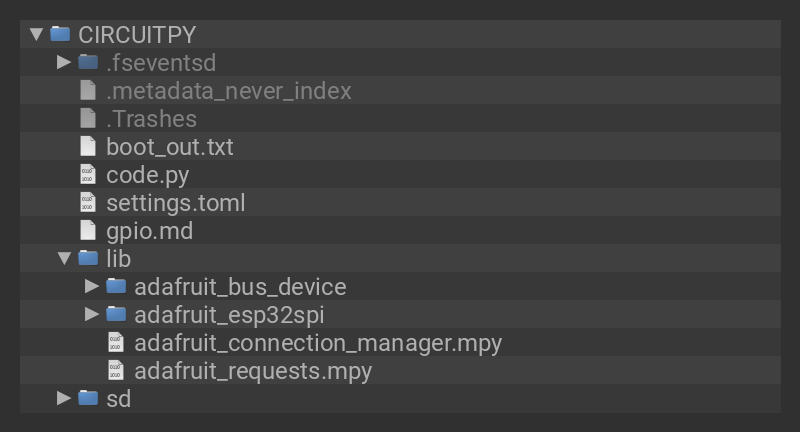
Task: Click the boot_out.txt file icon
Action: pos(88,147)
